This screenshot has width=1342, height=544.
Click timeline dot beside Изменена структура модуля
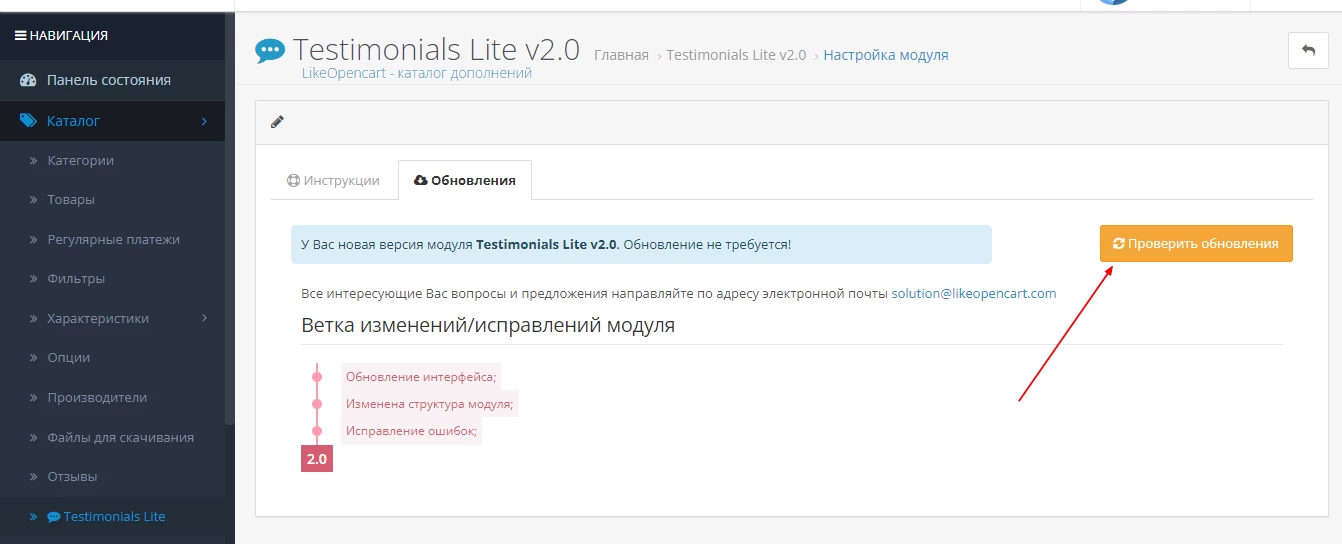click(x=317, y=404)
